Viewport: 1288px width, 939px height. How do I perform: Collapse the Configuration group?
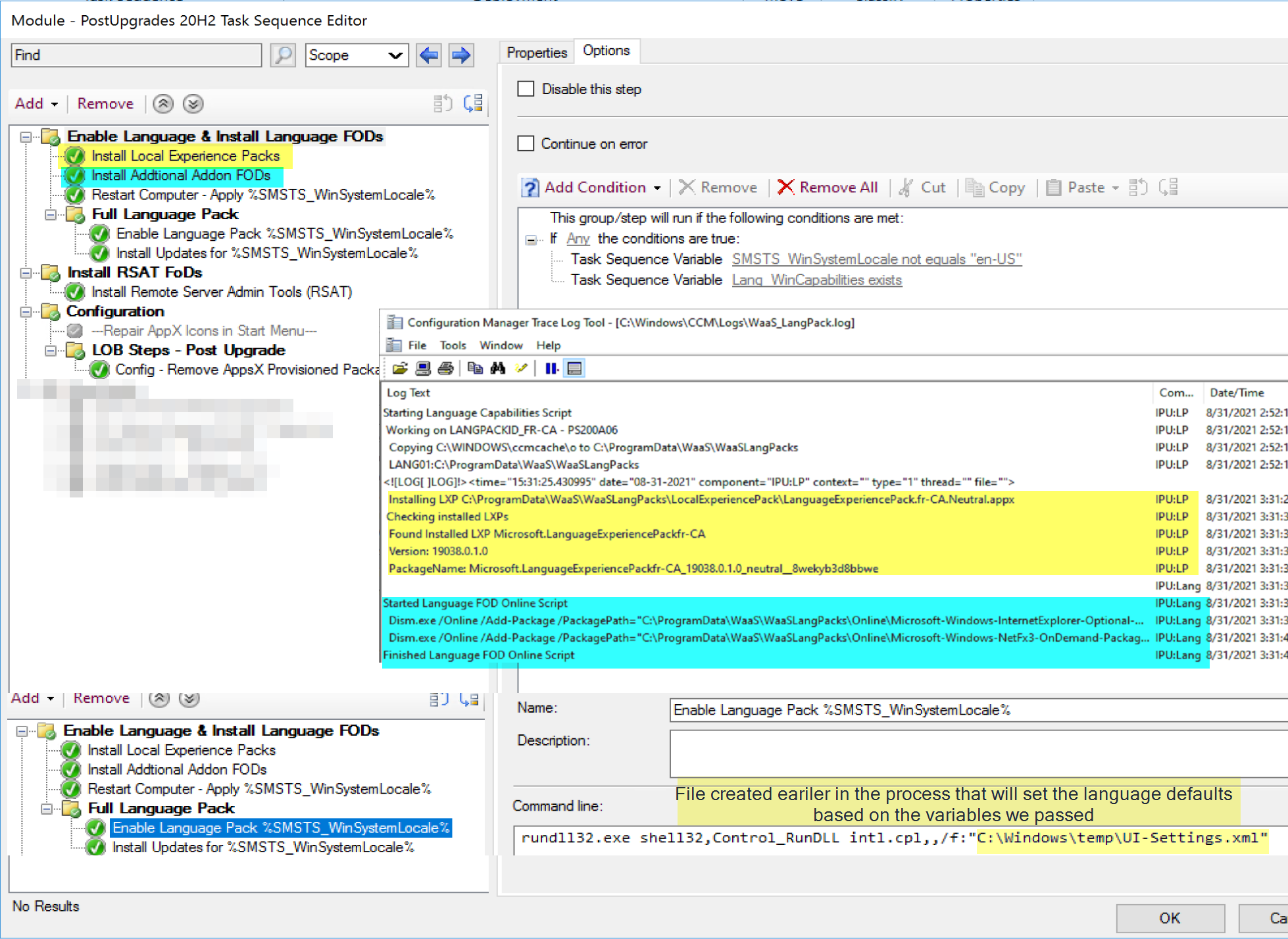(x=26, y=312)
